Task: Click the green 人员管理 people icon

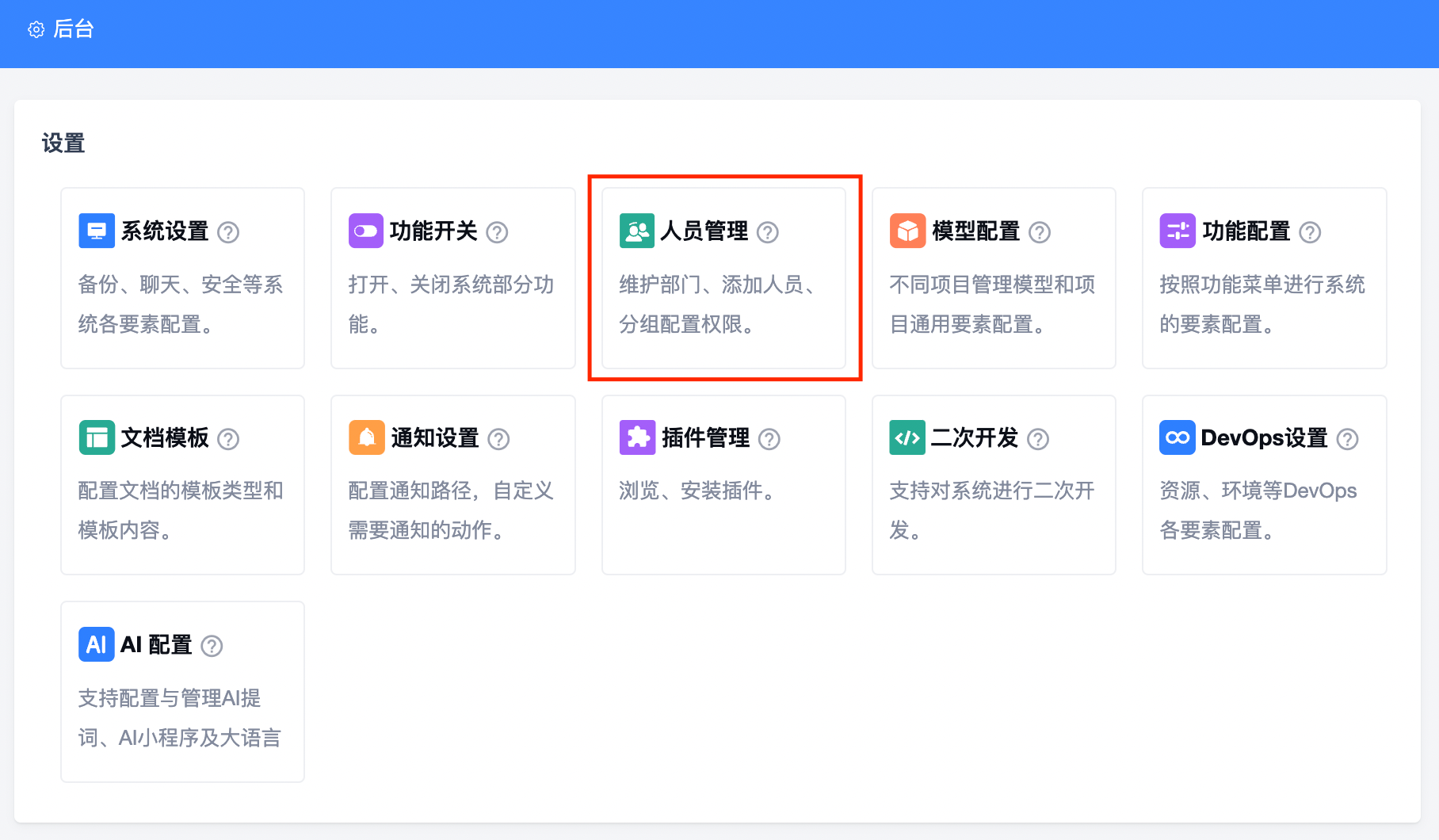Action: [x=637, y=231]
